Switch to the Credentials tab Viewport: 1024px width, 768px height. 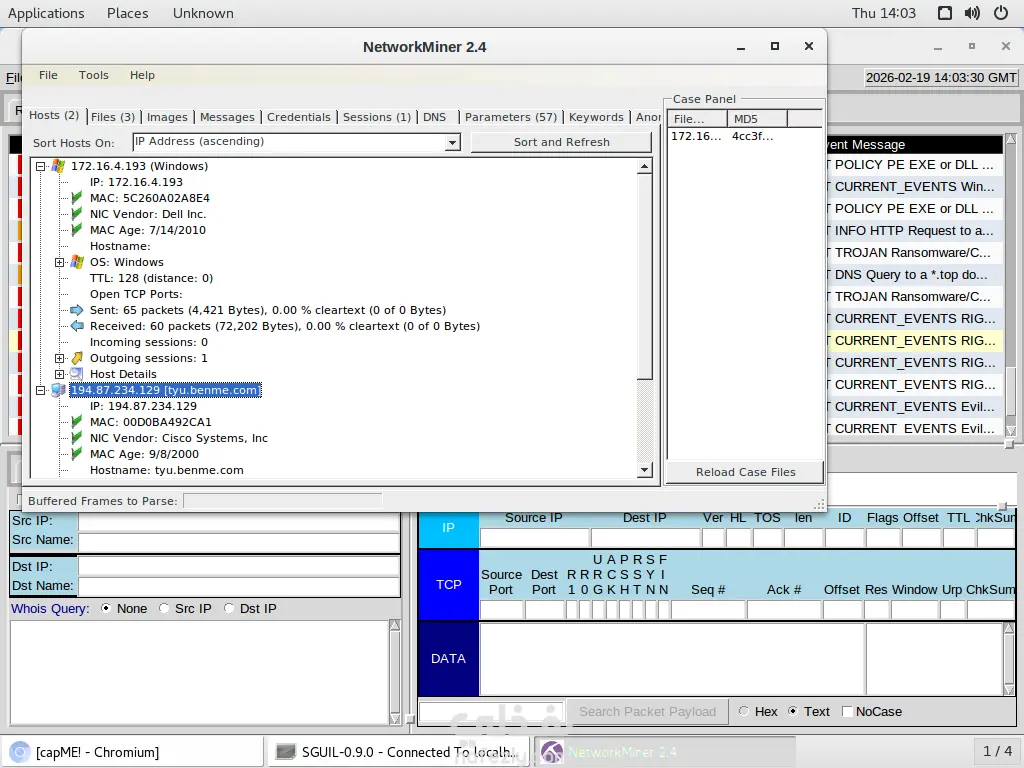pos(298,117)
